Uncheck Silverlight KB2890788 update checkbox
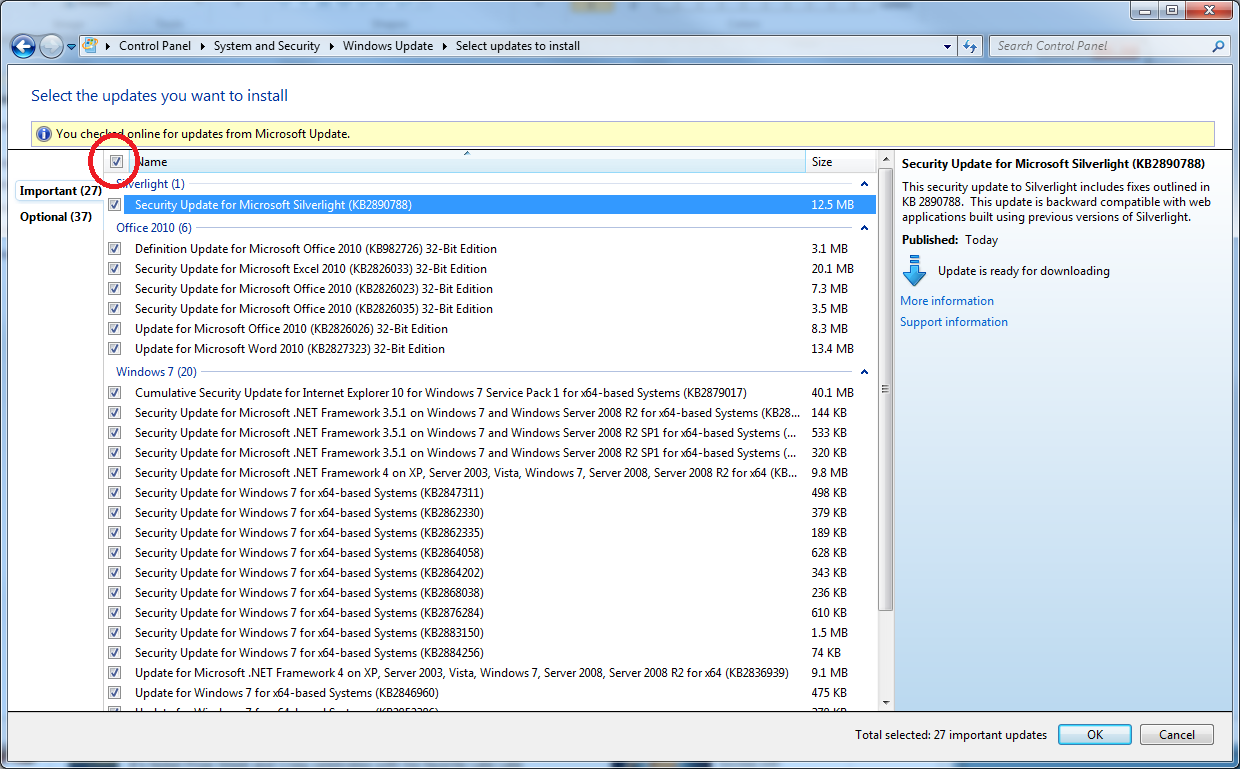 (115, 205)
